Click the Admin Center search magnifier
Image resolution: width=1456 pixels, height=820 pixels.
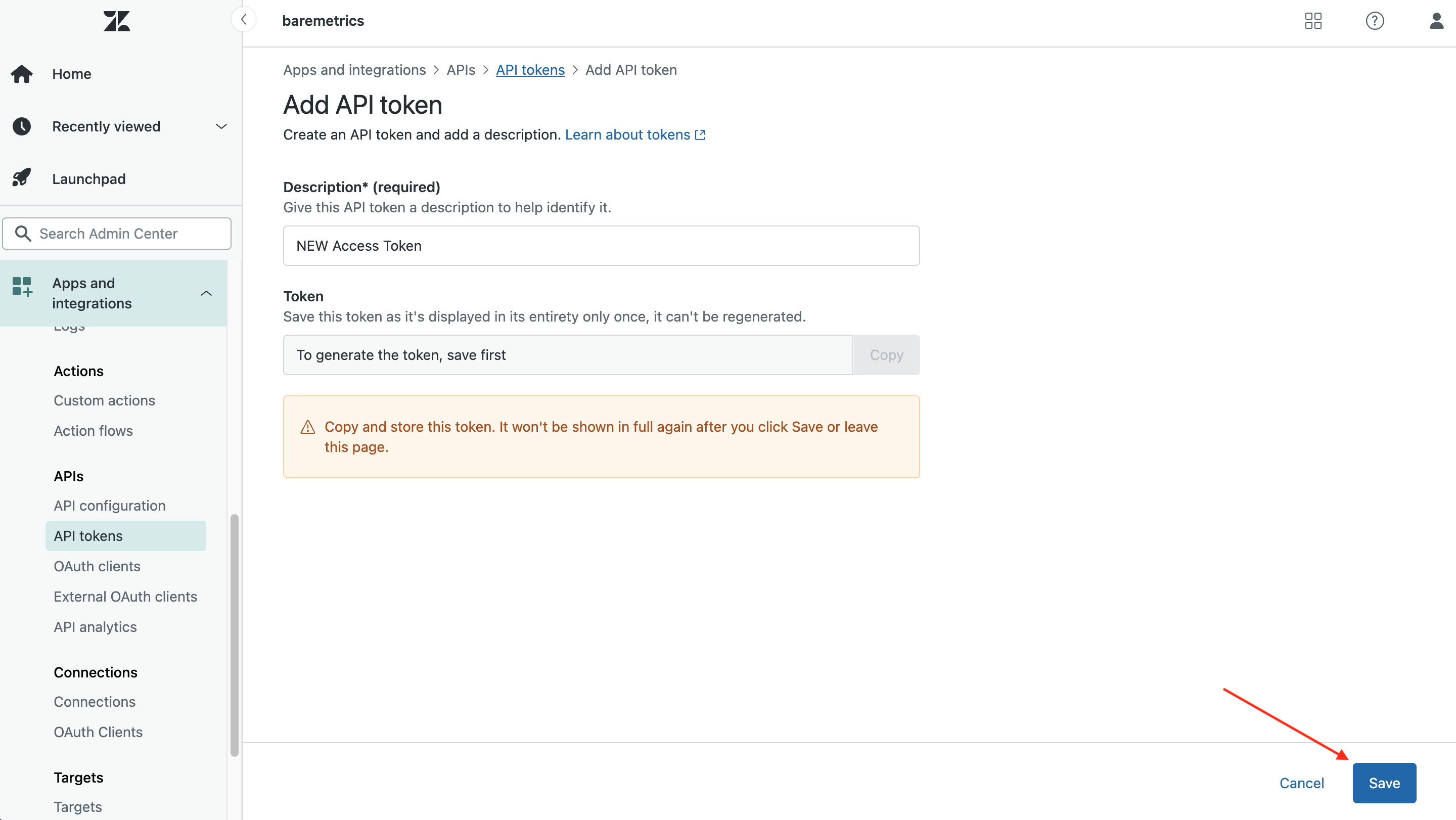pyautogui.click(x=23, y=233)
